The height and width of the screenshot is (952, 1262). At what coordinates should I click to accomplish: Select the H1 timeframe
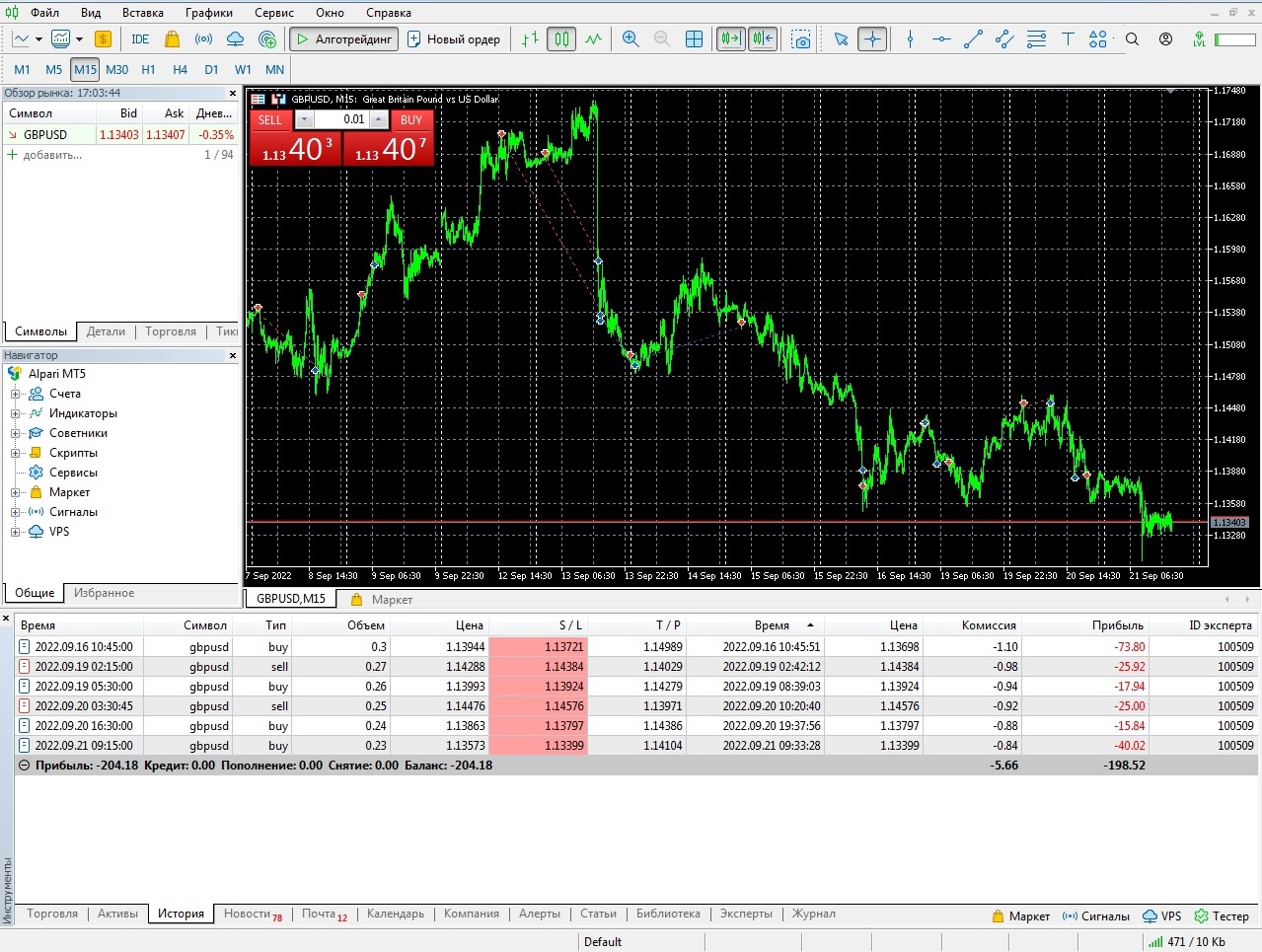148,70
